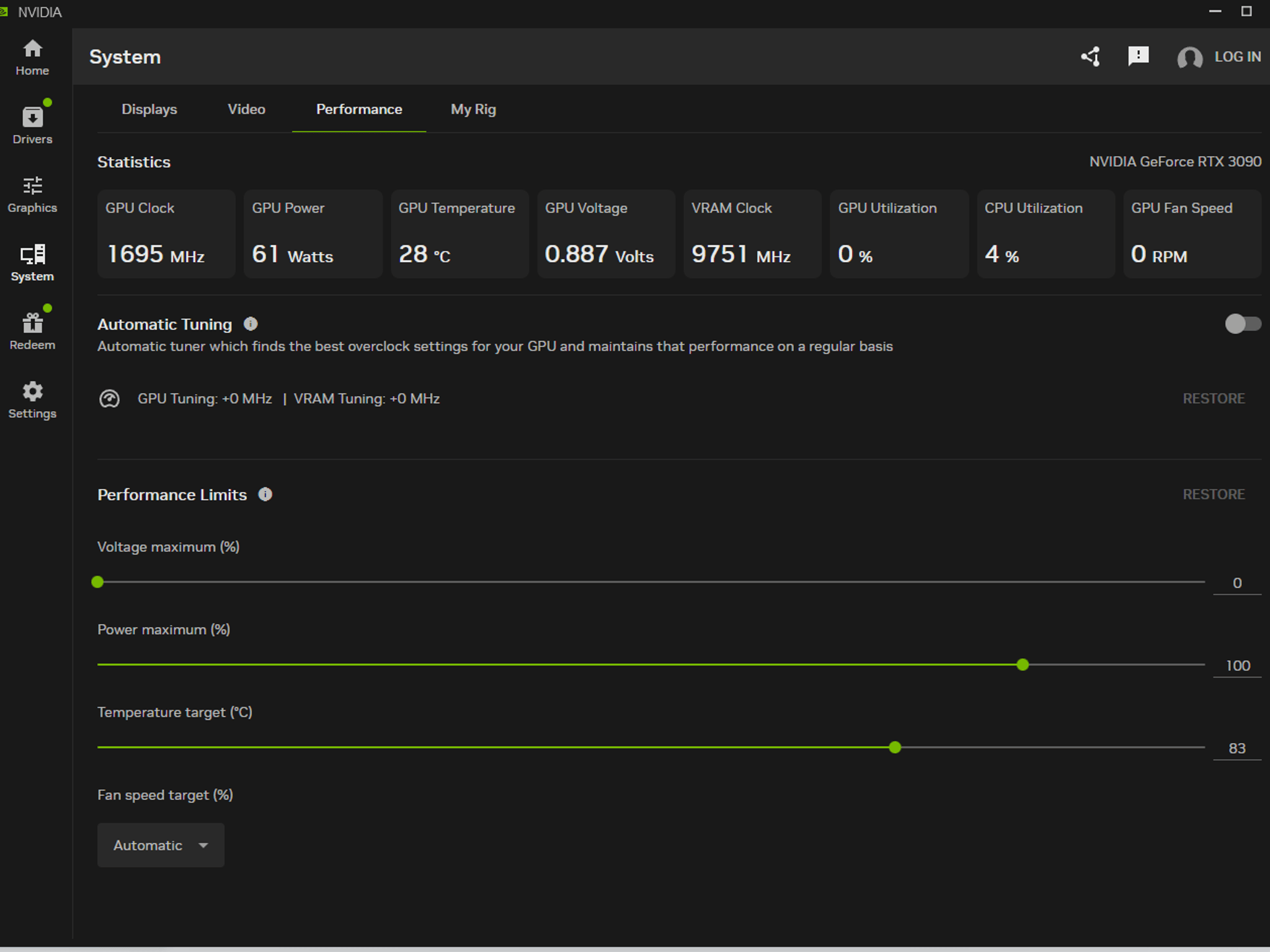Click the Power maximum slider handle
The height and width of the screenshot is (952, 1270).
(x=1023, y=664)
